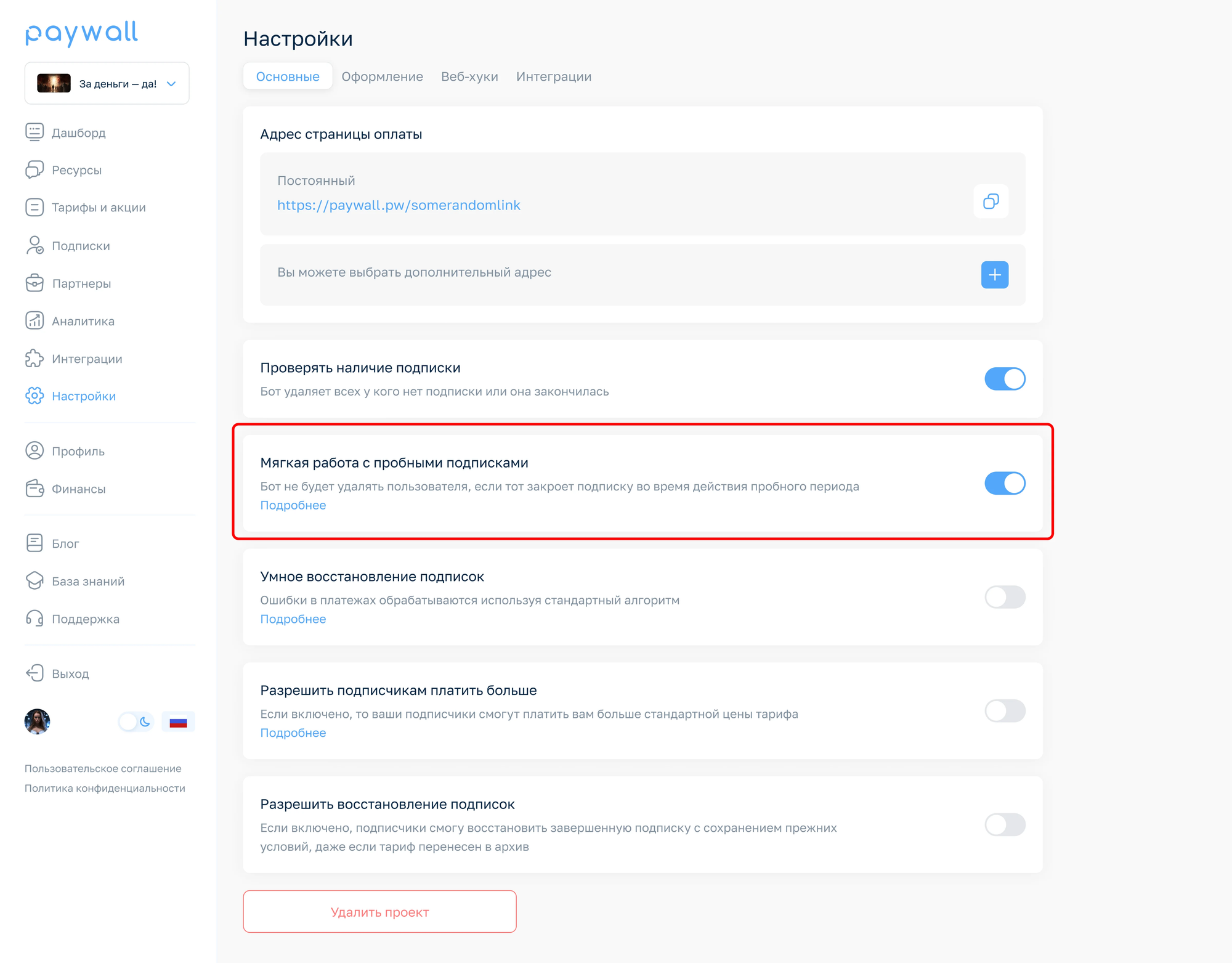Click the Russian flag language icon
Viewport: 1232px width, 963px height.
tap(178, 721)
